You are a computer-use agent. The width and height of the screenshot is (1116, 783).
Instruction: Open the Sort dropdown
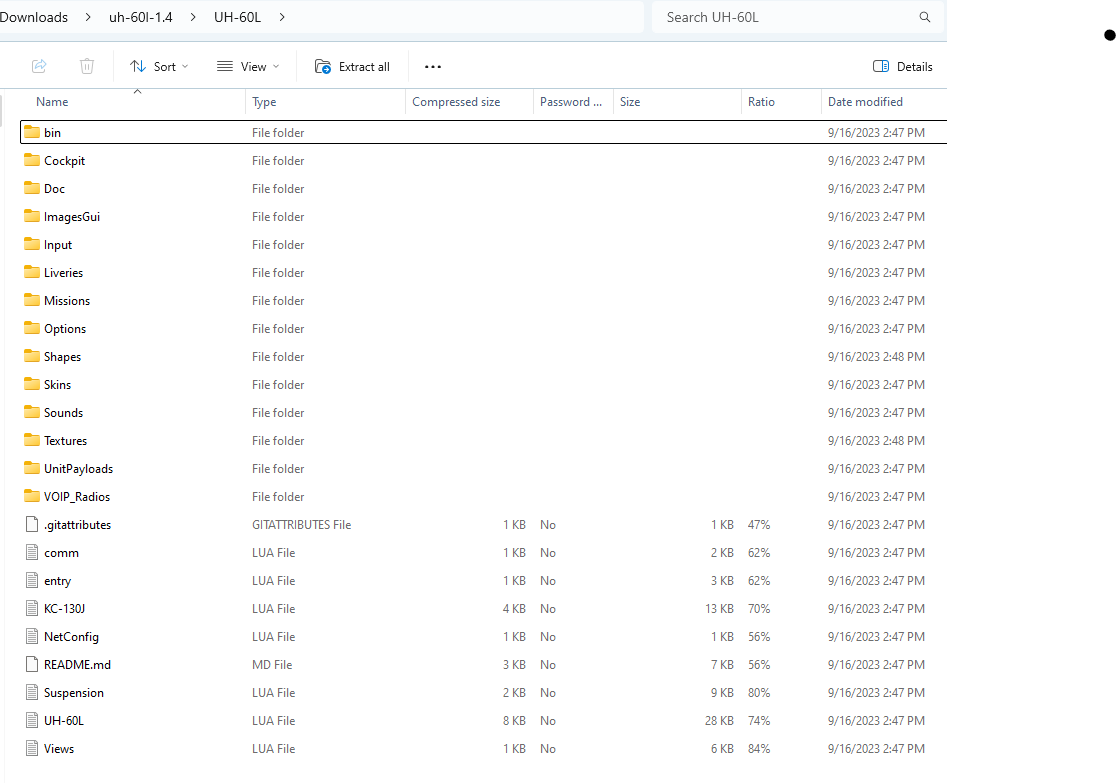[159, 66]
